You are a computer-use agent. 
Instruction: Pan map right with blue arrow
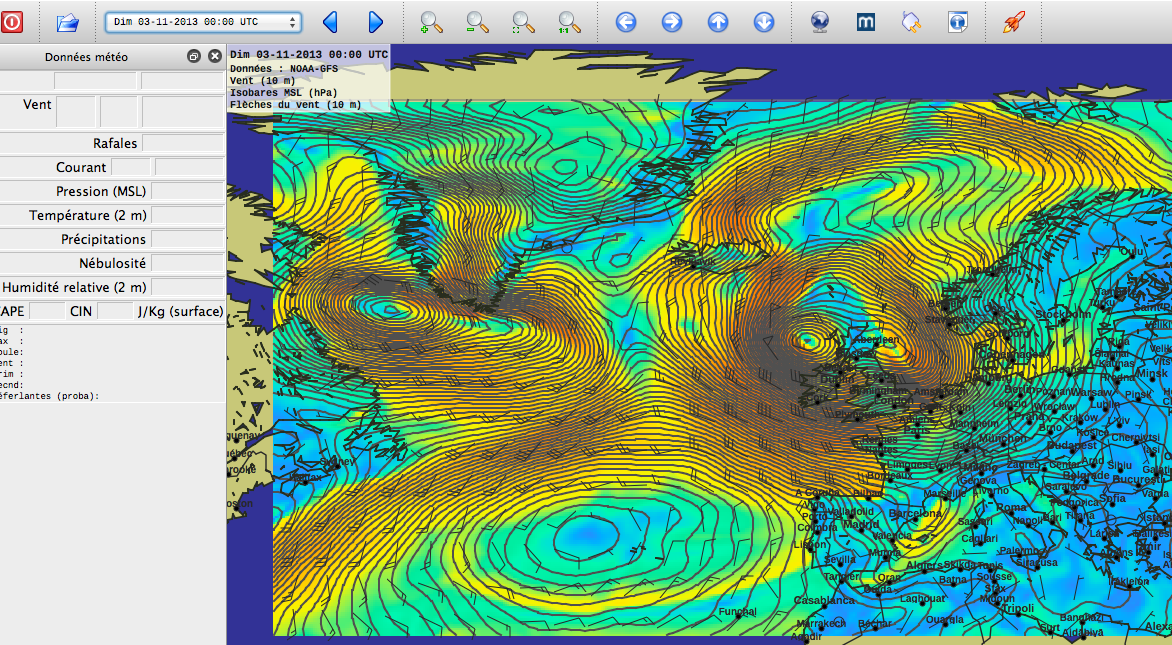click(672, 22)
